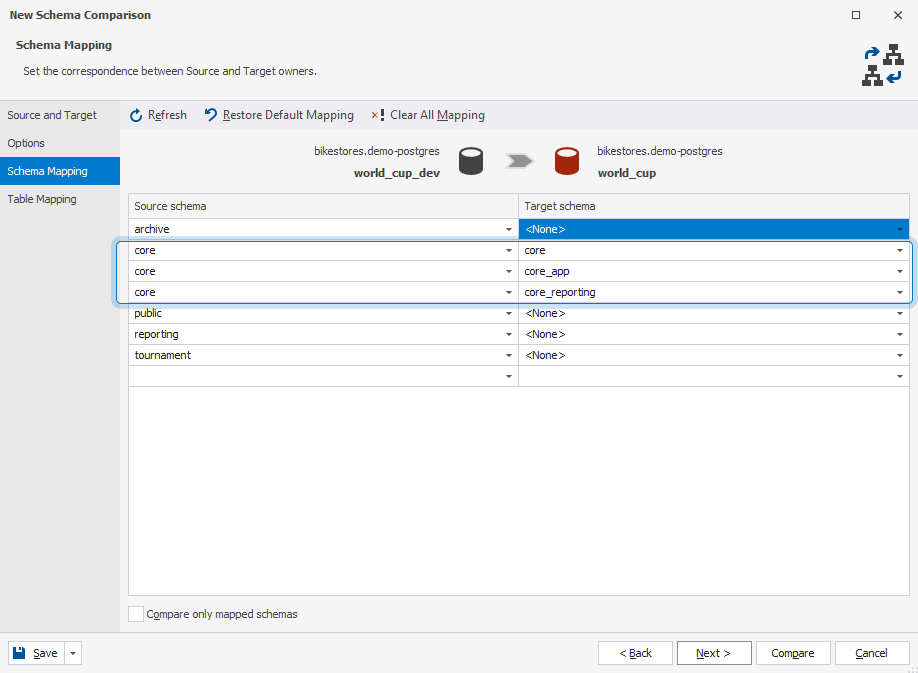Image resolution: width=918 pixels, height=673 pixels.
Task: Click the Cancel button
Action: 872,653
